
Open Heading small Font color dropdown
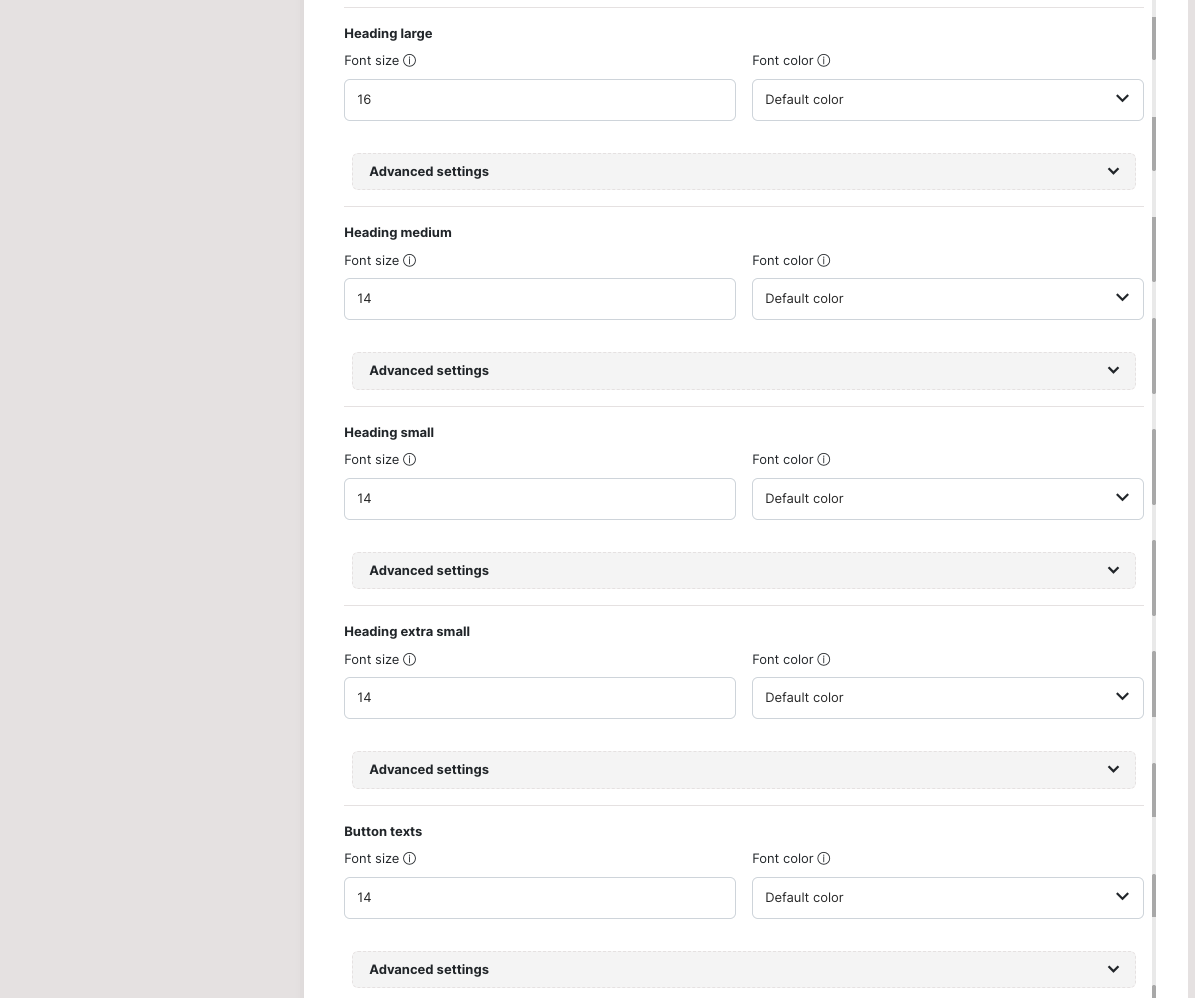(947, 499)
